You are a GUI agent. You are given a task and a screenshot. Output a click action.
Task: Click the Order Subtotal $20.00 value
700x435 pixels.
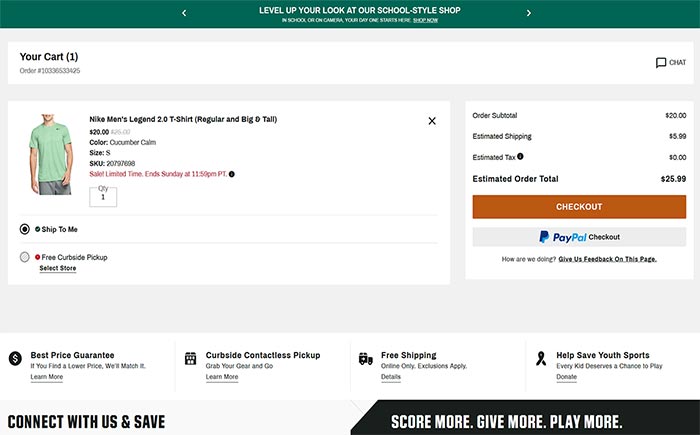(x=675, y=115)
